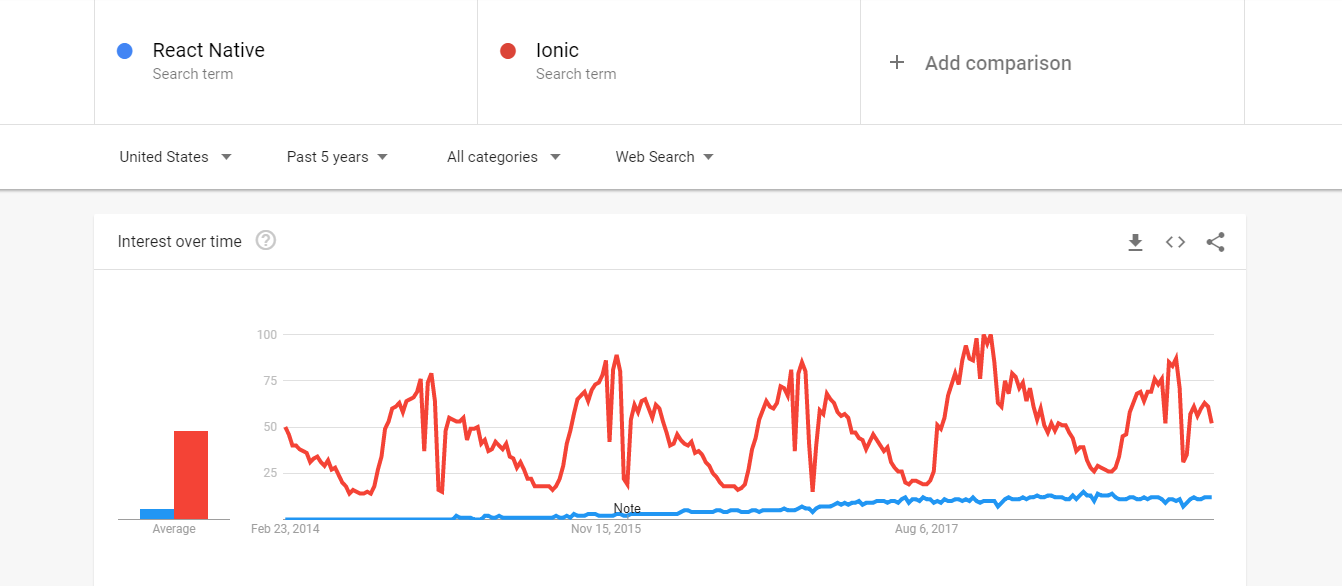The height and width of the screenshot is (586, 1342).
Task: Click the plus icon next to Add comparison
Action: pyautogui.click(x=897, y=62)
